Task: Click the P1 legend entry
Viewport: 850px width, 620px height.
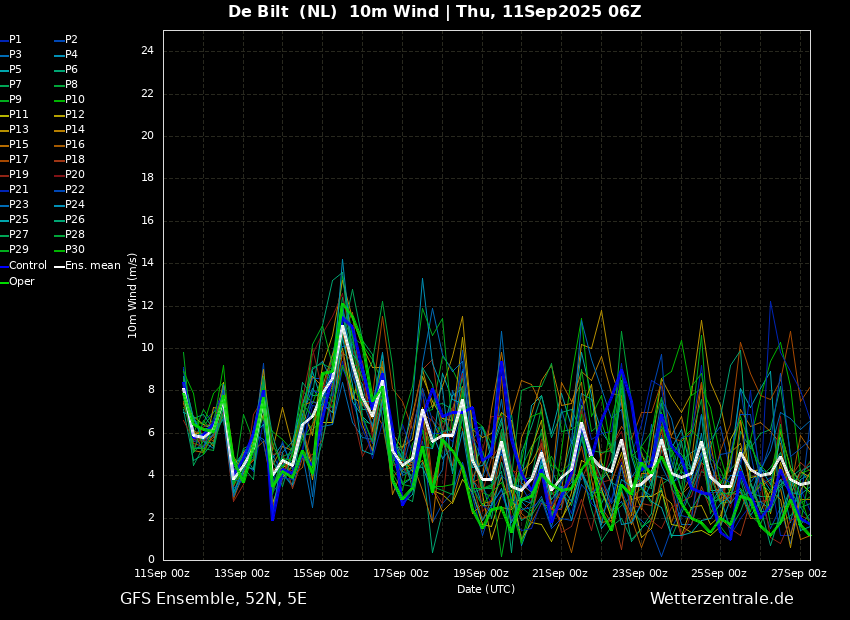Action: tap(11, 40)
